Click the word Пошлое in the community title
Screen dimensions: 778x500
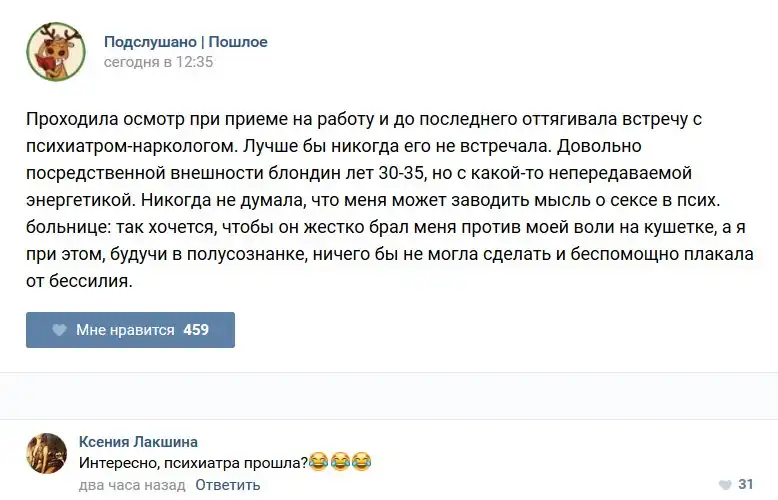[x=238, y=42]
